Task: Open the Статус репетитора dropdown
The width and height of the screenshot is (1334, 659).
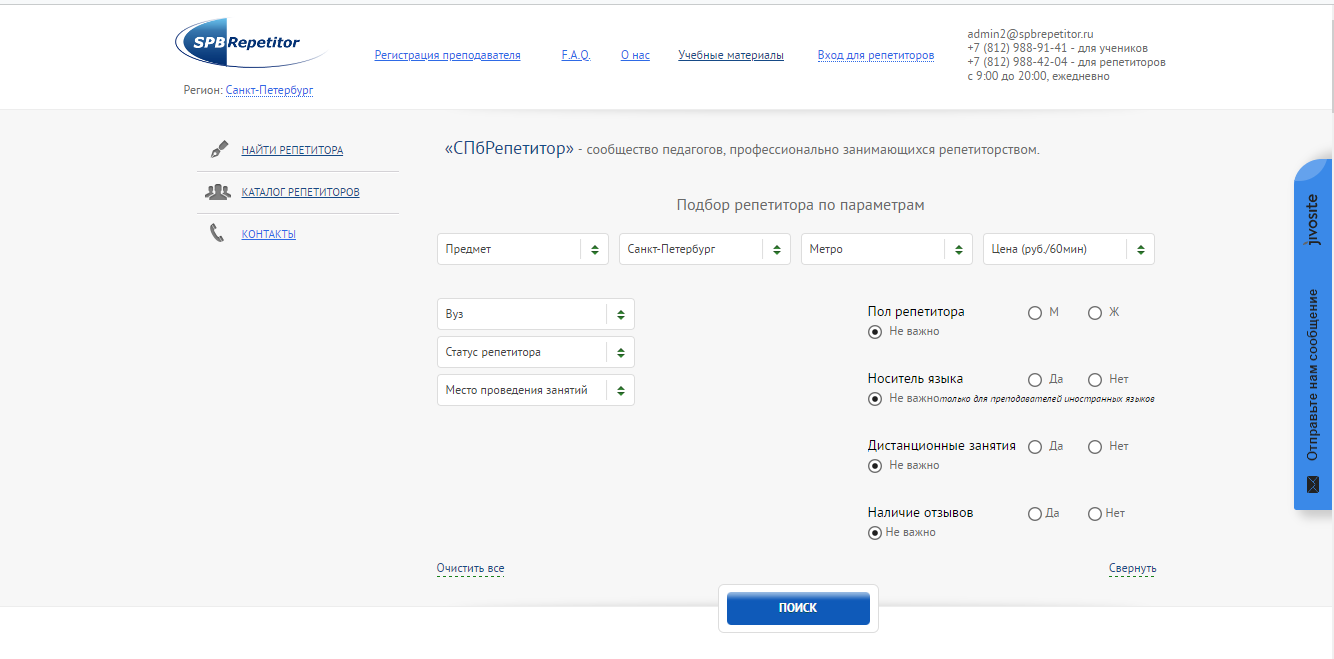Action: click(536, 352)
